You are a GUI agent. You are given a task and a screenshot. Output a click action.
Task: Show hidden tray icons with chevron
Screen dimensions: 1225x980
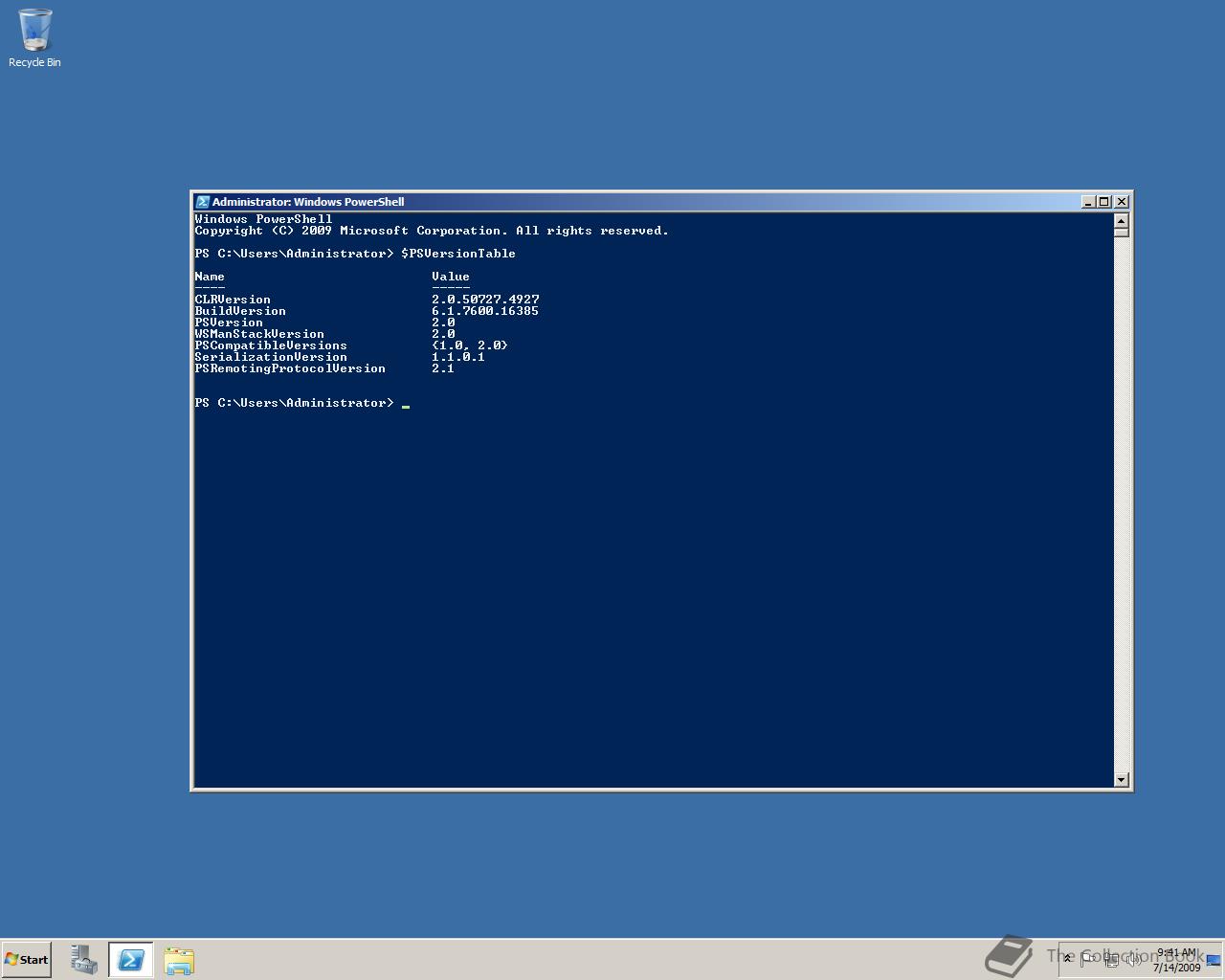pos(1068,959)
